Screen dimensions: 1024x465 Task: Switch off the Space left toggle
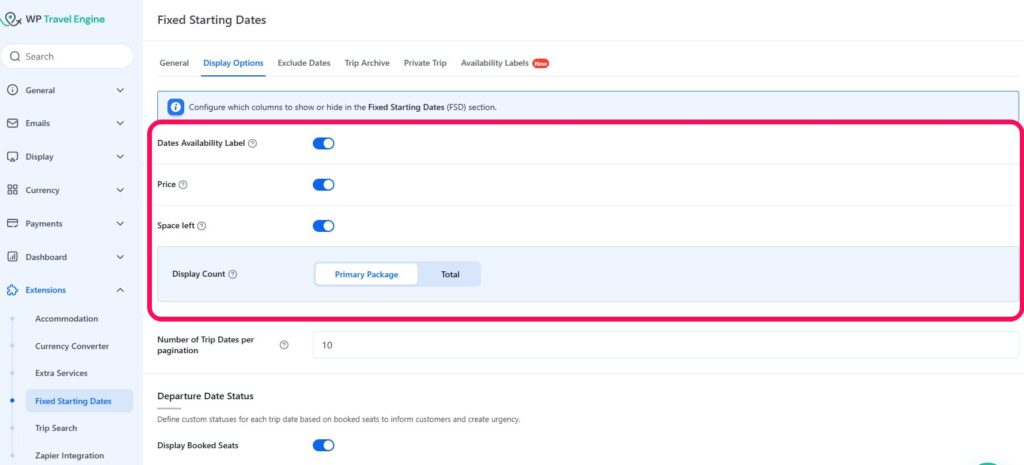coord(323,226)
